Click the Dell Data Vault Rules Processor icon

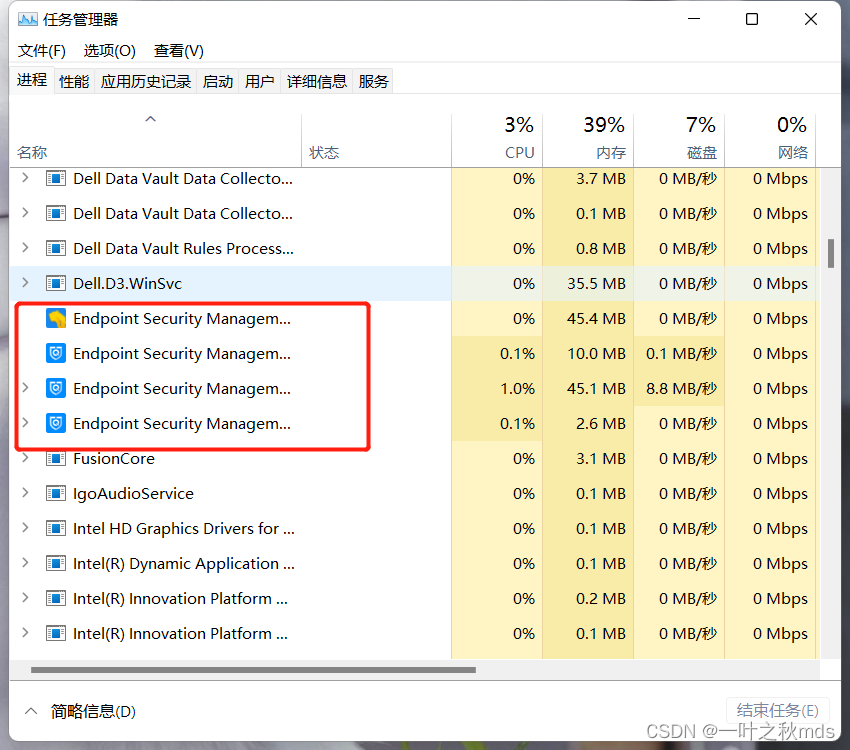pos(56,248)
